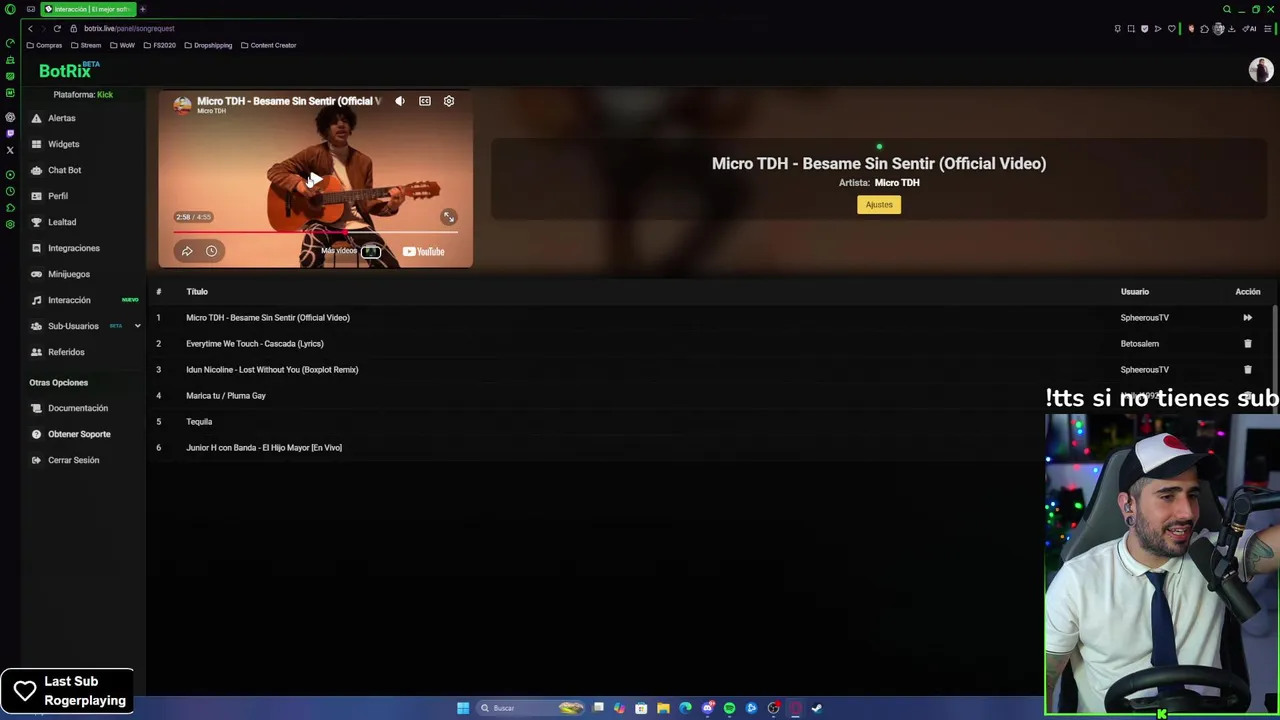Open the browser downloads icon

1231,29
